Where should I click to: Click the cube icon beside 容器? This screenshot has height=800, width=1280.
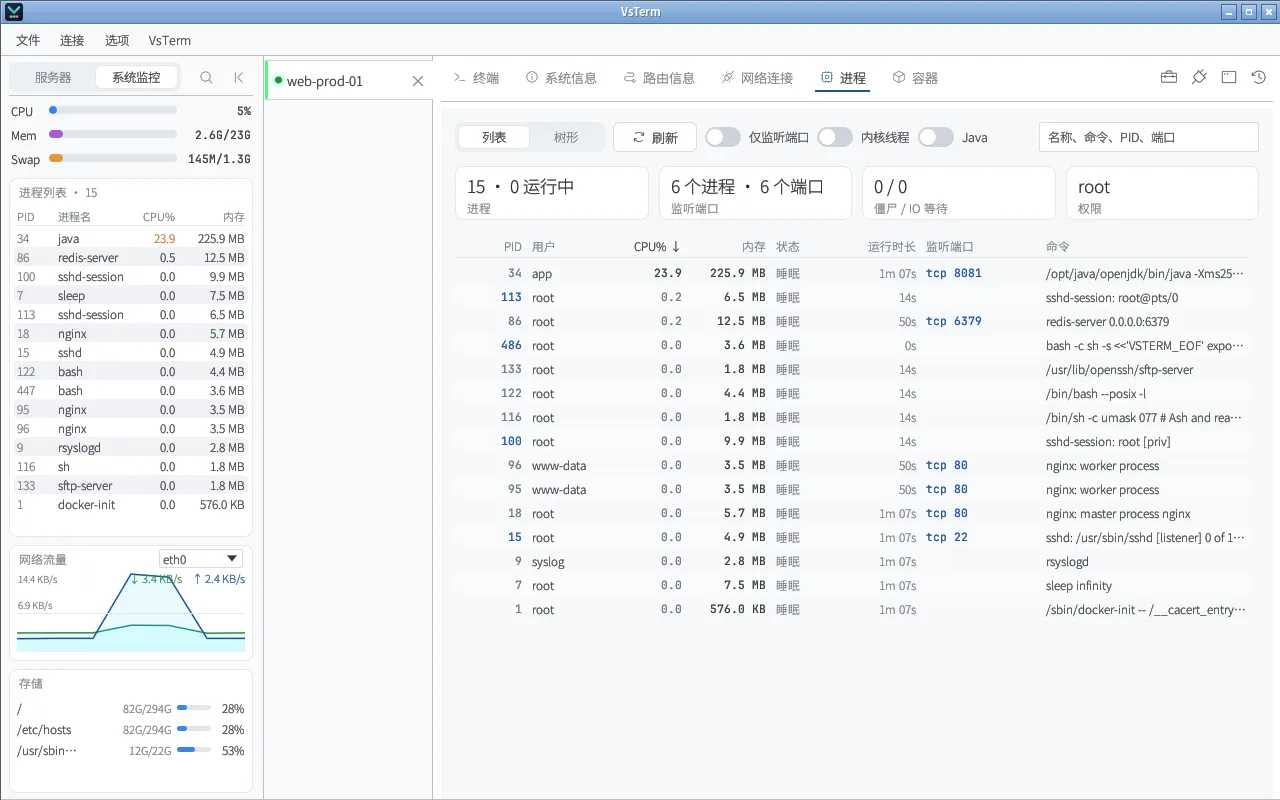899,77
